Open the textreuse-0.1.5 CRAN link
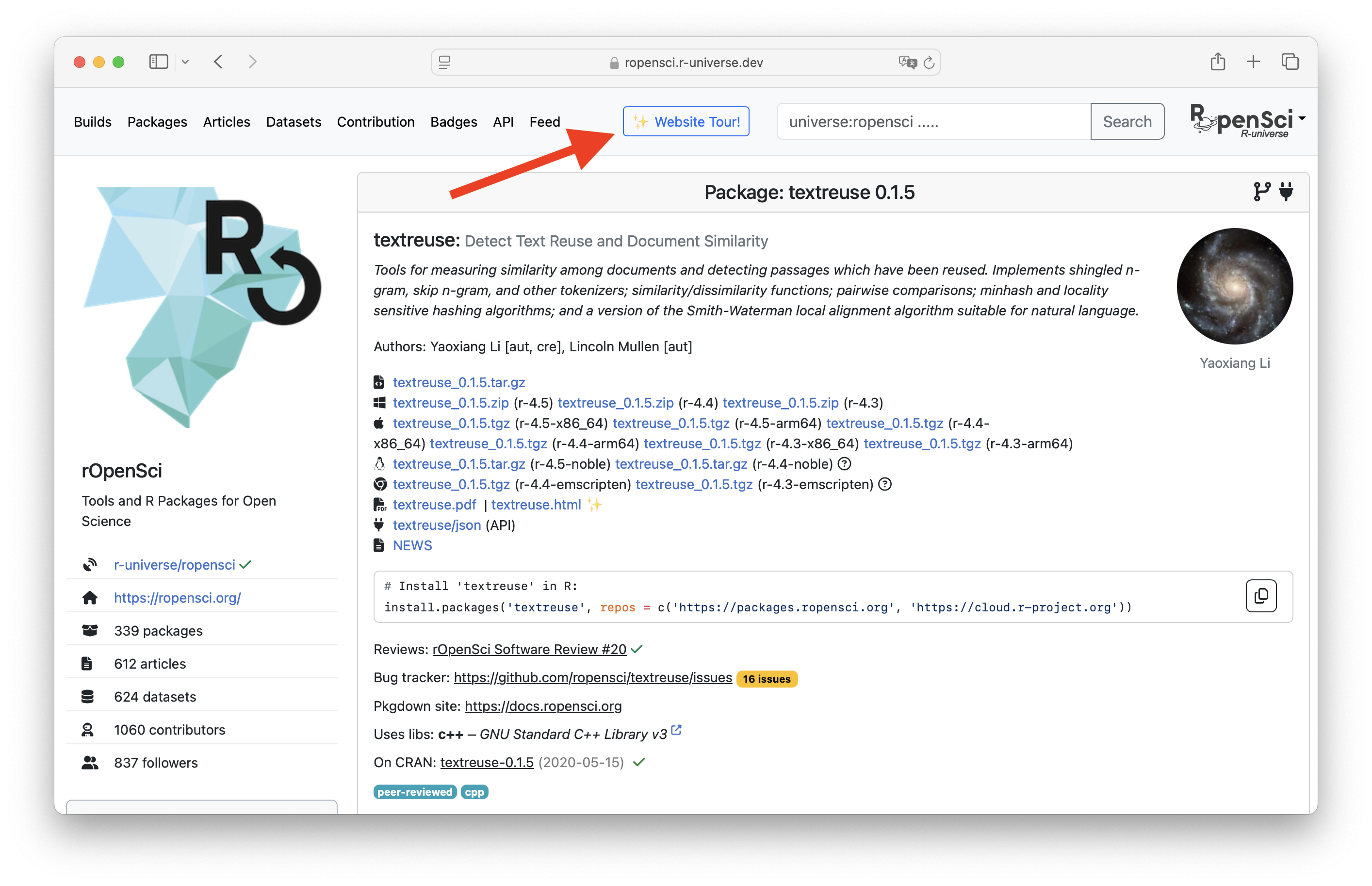Screen dimensions: 1372x886 coord(487,762)
